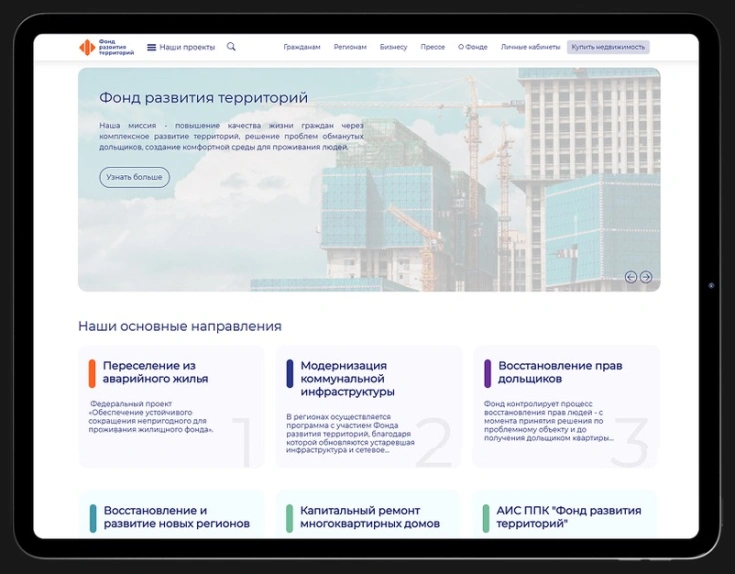735x574 pixels.
Task: Click the banner heading Фонд развития территорий
Action: click(203, 98)
